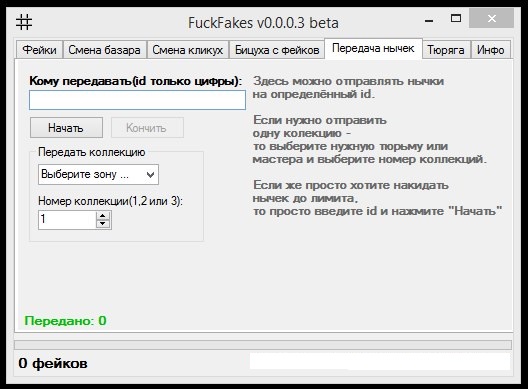Expand the Выберите зону dropdown
The width and height of the screenshot is (528, 389).
point(98,174)
